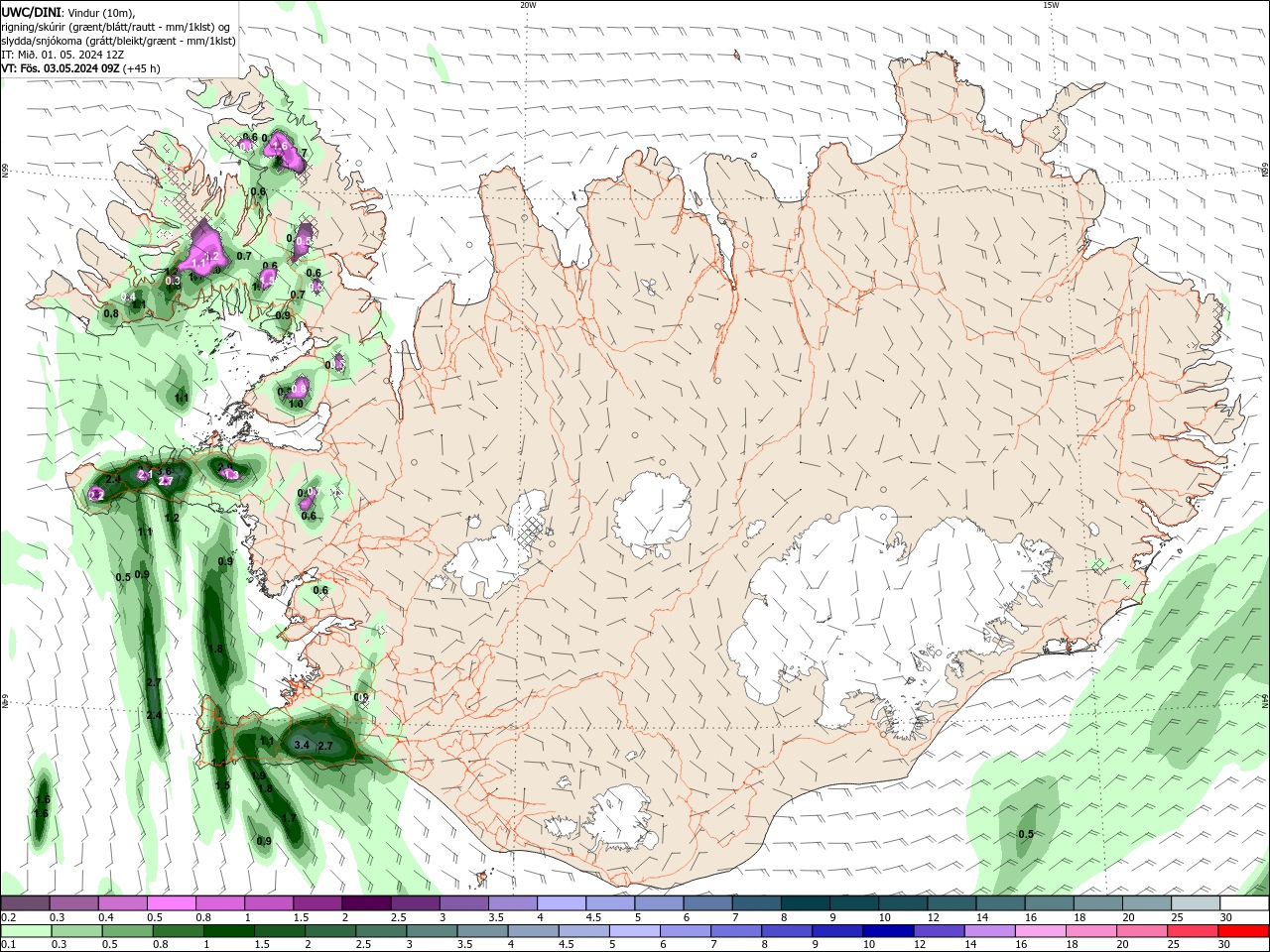The width and height of the screenshot is (1270, 952).
Task: Pick the bright red rain swatch labeled 30
Action: [x=1244, y=931]
